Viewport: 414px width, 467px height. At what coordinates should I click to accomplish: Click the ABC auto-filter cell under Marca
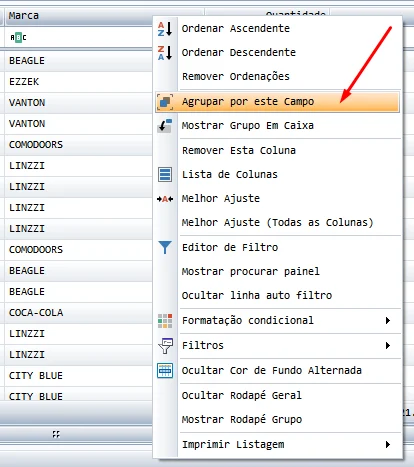[x=79, y=37]
